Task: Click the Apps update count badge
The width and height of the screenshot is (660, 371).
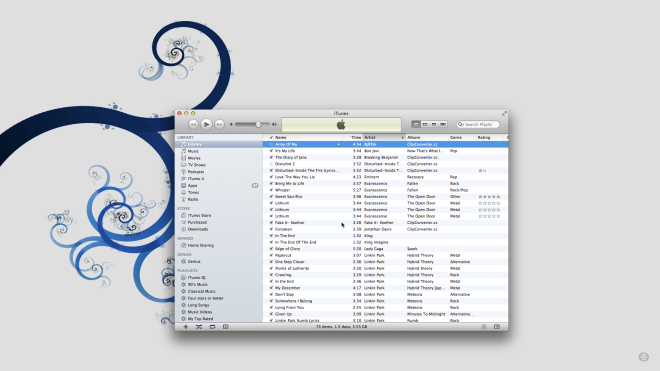Action: pos(255,185)
